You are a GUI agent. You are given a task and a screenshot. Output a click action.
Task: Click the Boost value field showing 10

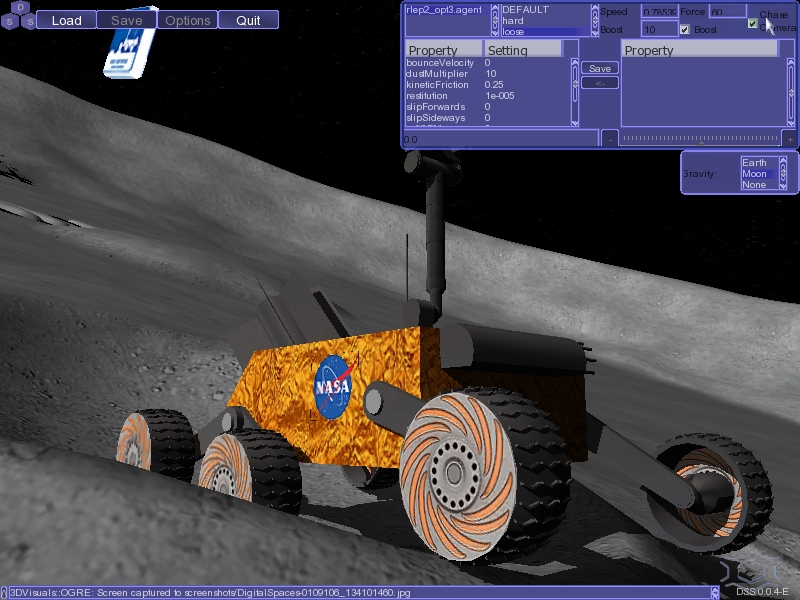(x=660, y=30)
